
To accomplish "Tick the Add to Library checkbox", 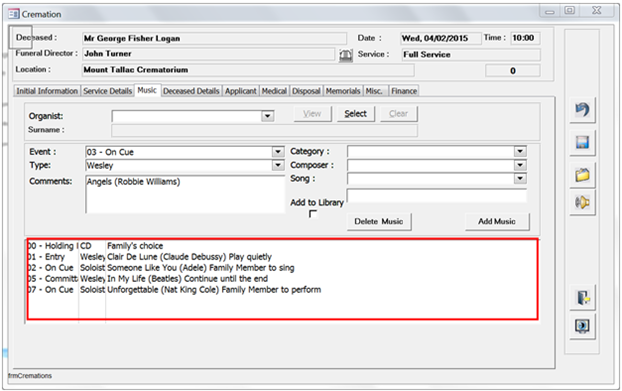I will pyautogui.click(x=313, y=214).
